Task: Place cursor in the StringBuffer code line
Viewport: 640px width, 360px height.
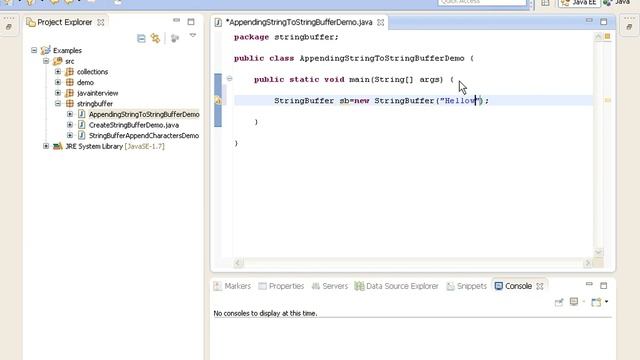Action: tap(381, 100)
